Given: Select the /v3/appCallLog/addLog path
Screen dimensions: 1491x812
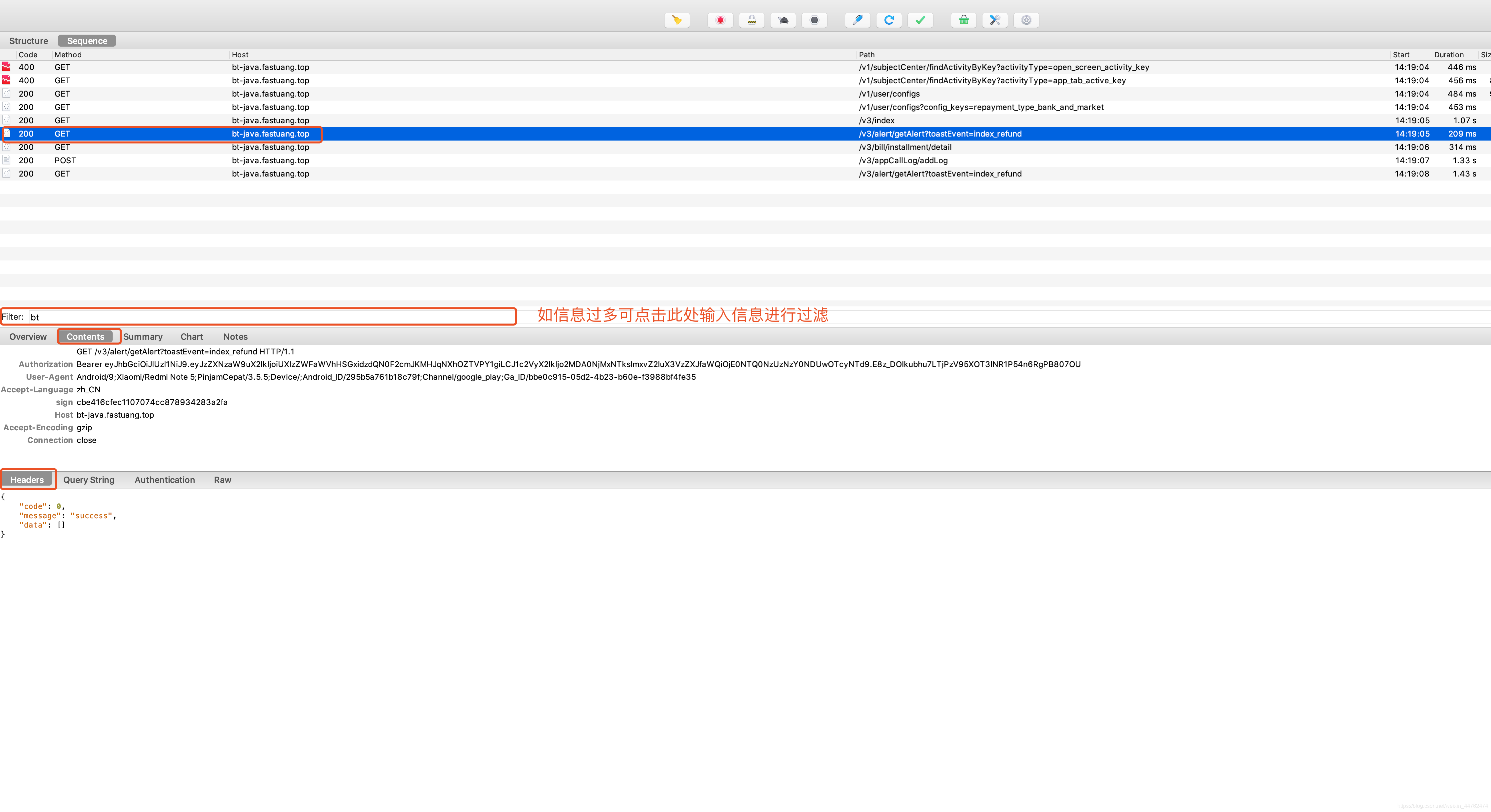Looking at the screenshot, I should [x=903, y=160].
